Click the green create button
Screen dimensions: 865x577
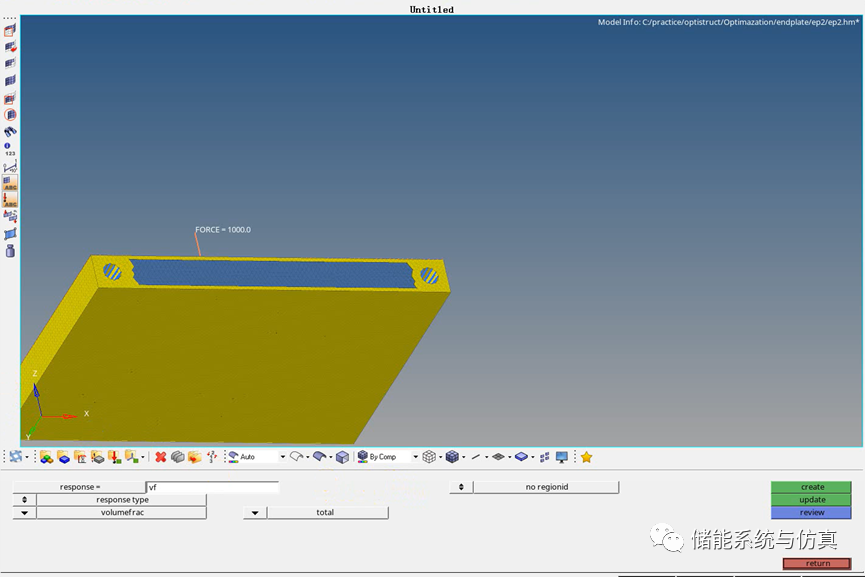811,487
